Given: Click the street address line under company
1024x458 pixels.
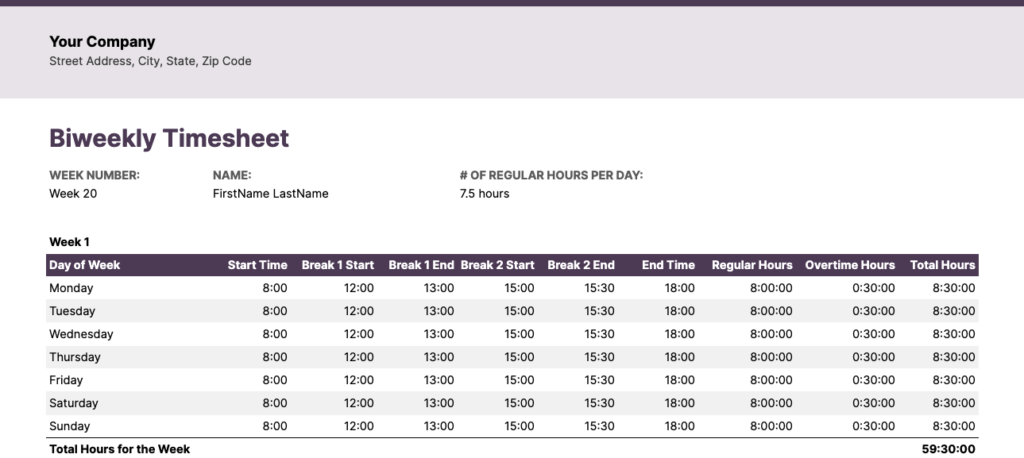Looking at the screenshot, I should click(150, 61).
